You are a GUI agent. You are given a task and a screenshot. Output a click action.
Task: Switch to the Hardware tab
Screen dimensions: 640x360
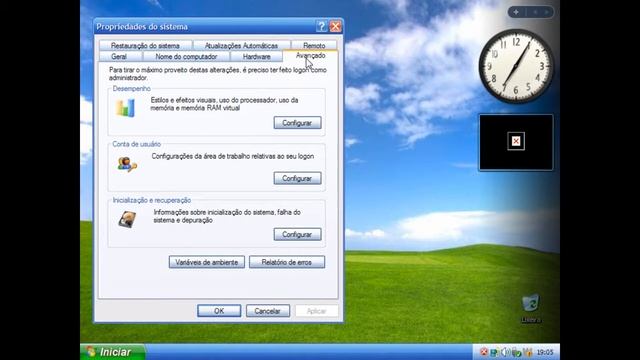[256, 57]
